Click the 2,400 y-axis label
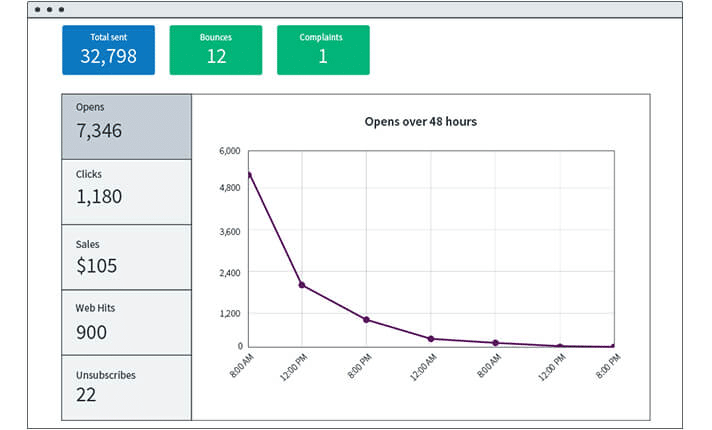This screenshot has width=712, height=430. tap(229, 272)
